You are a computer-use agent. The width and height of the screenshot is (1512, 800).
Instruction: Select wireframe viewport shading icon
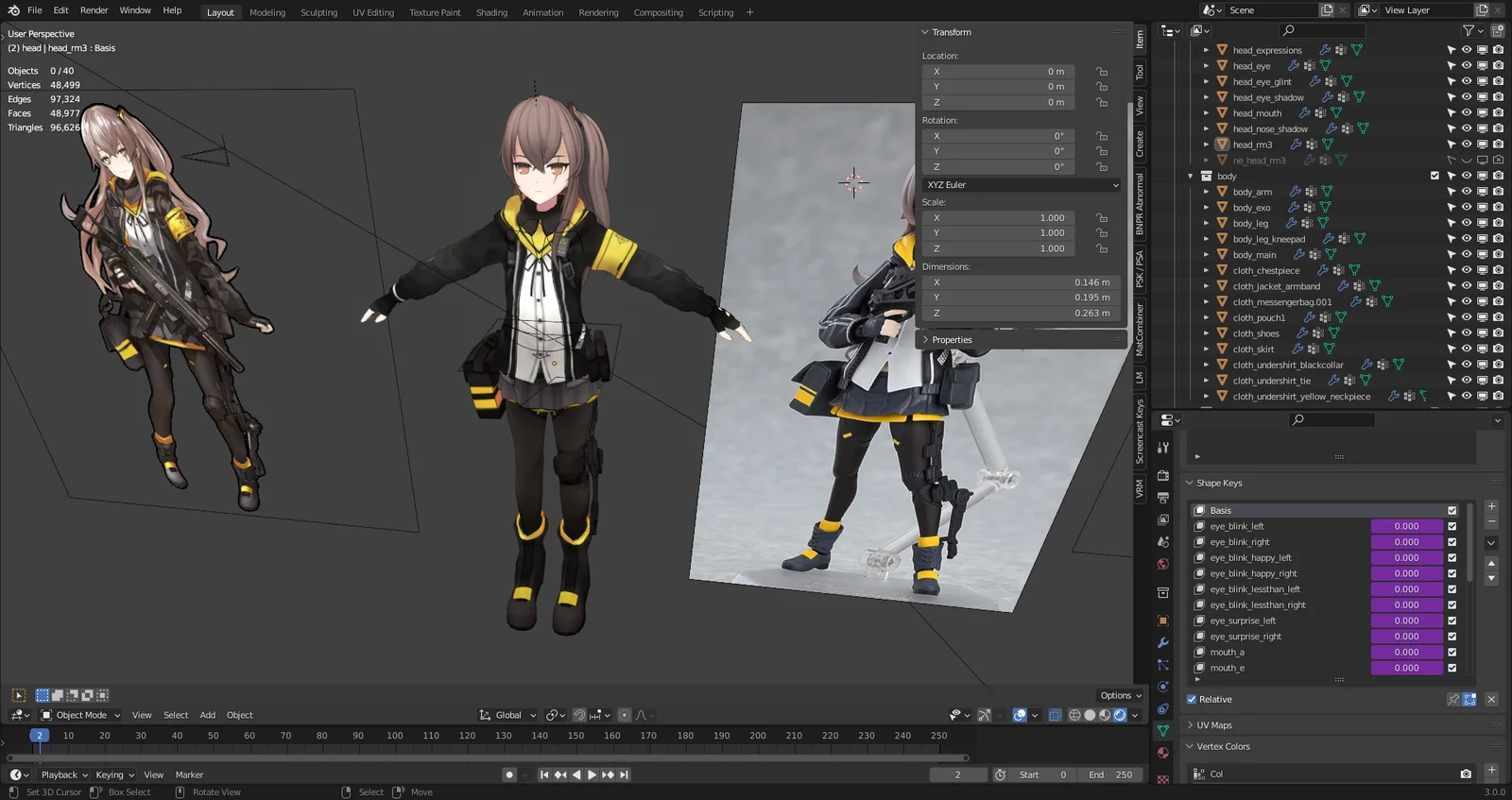click(x=1074, y=715)
